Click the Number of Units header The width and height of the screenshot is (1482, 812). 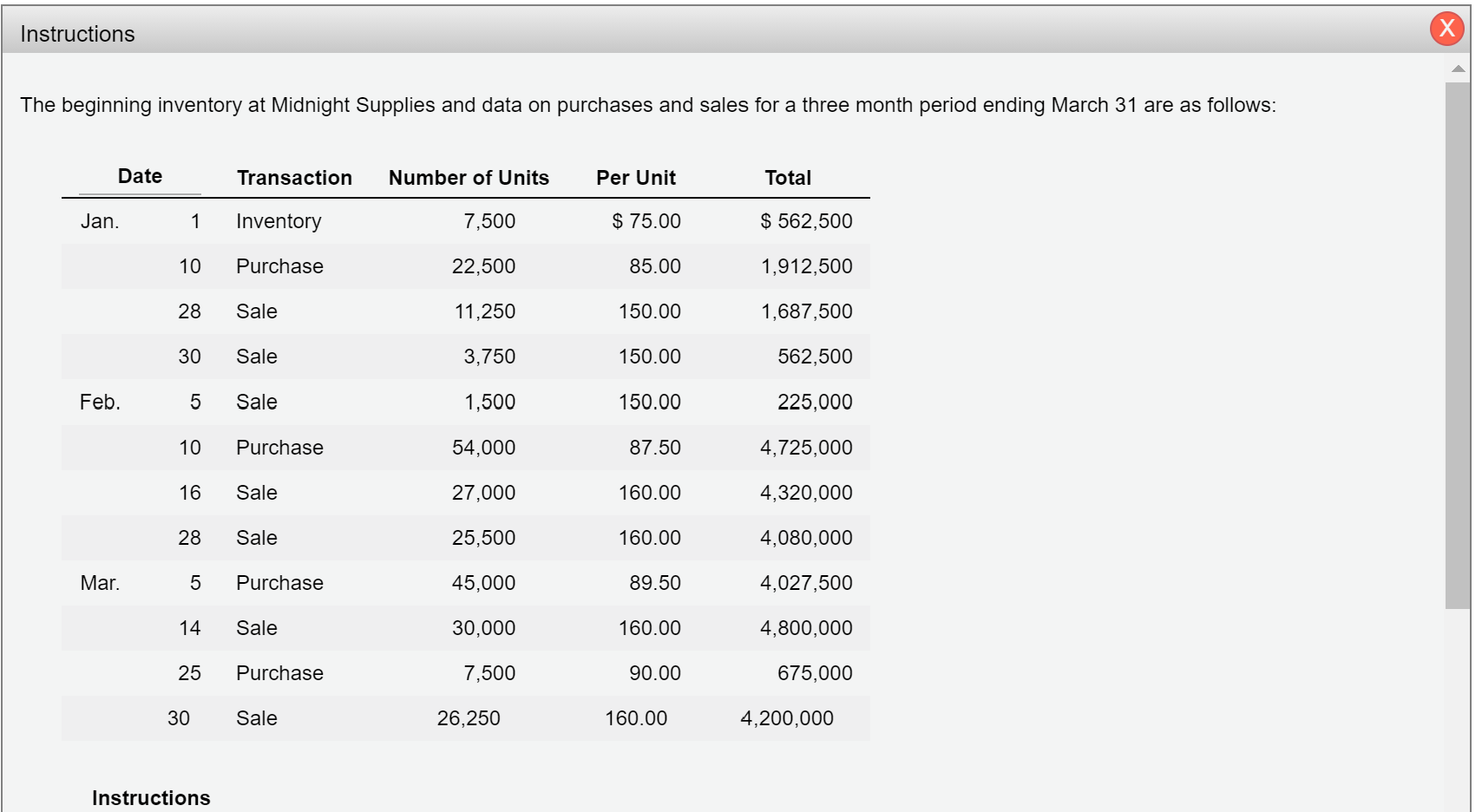click(469, 178)
